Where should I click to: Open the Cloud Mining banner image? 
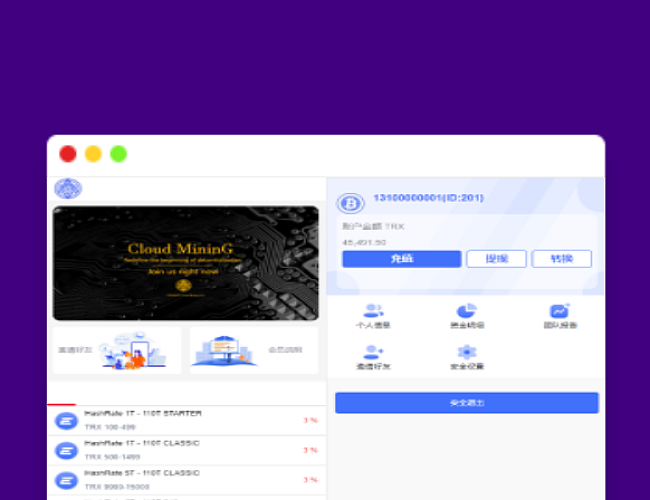[x=185, y=263]
